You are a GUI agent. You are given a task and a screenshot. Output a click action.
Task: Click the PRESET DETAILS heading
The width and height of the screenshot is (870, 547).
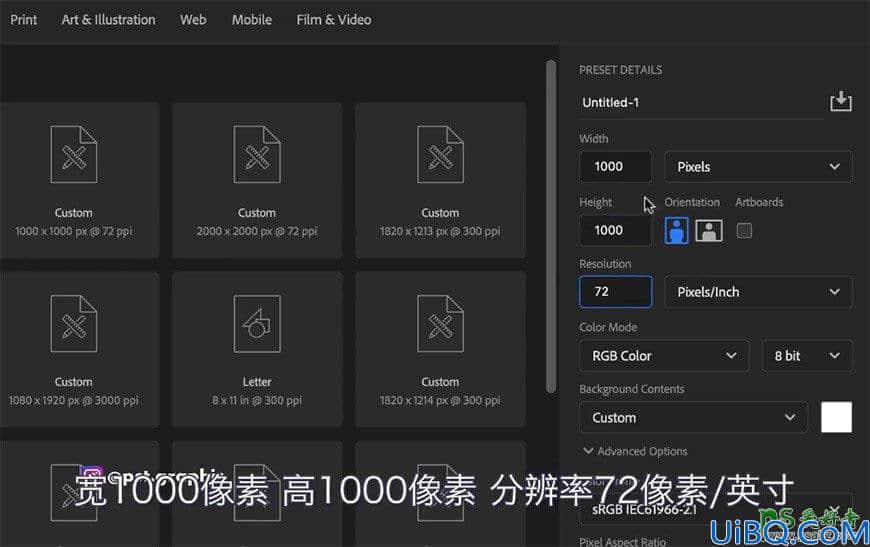[x=620, y=70]
